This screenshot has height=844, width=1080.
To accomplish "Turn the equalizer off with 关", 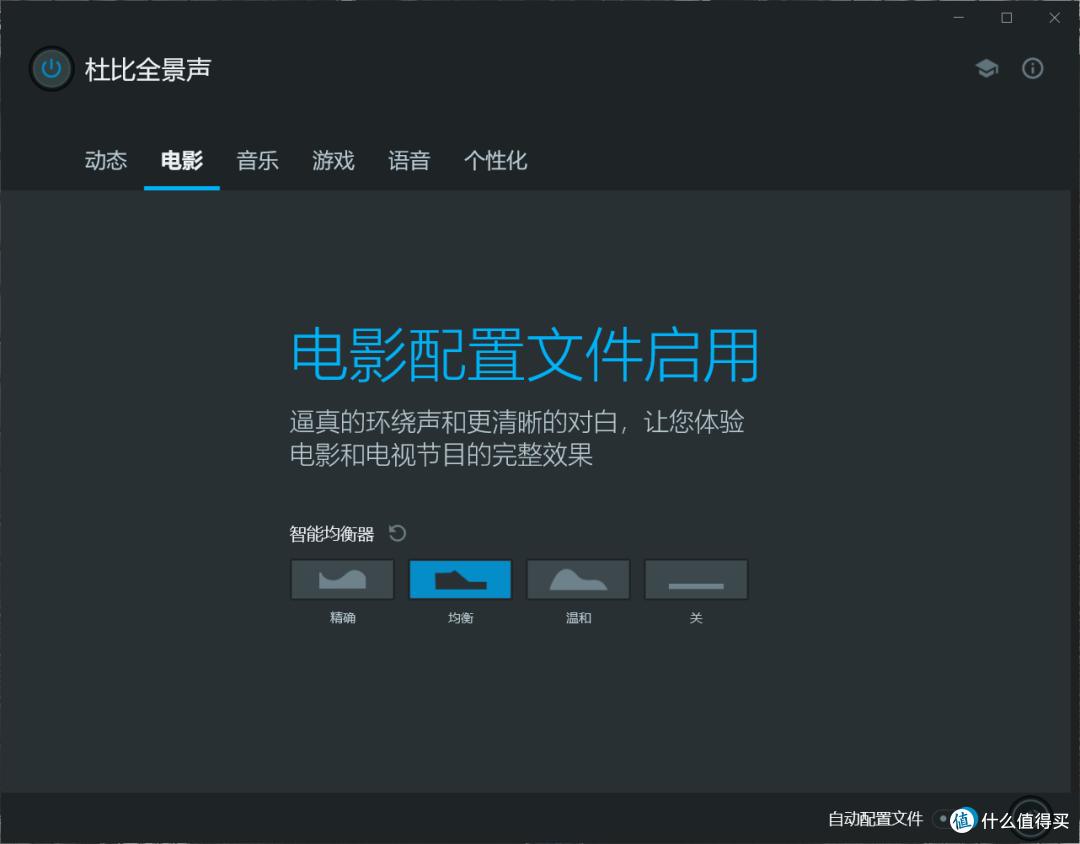I will [x=696, y=579].
